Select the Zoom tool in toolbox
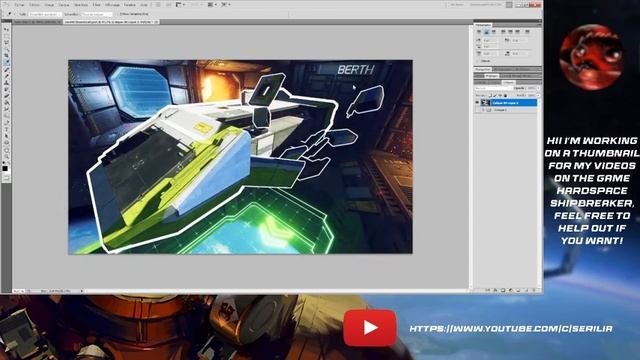This screenshot has width=640, height=360. [6, 156]
